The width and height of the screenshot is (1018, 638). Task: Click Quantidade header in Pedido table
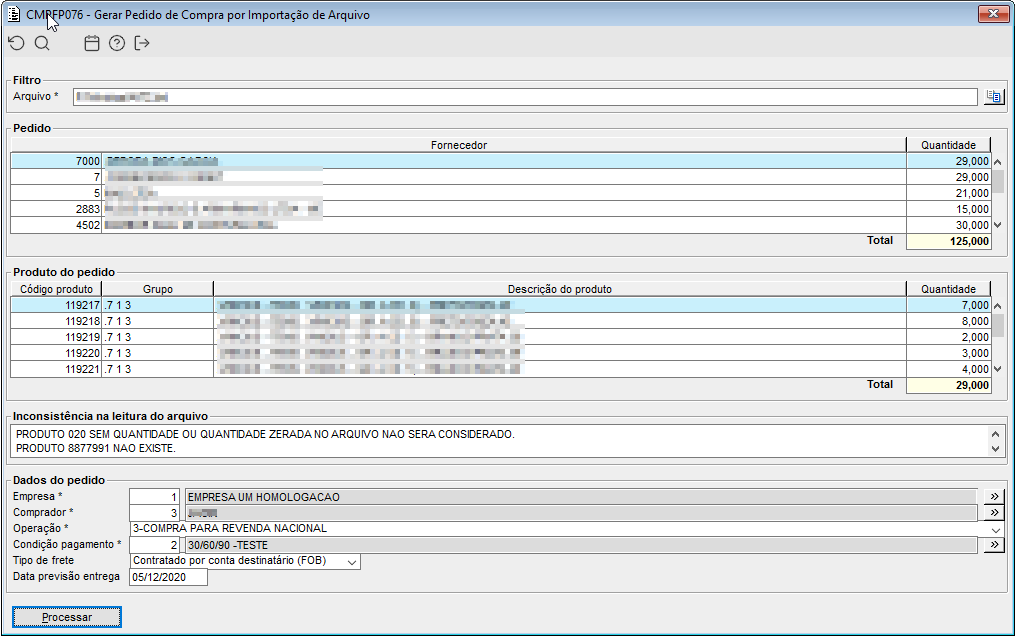[x=949, y=145]
